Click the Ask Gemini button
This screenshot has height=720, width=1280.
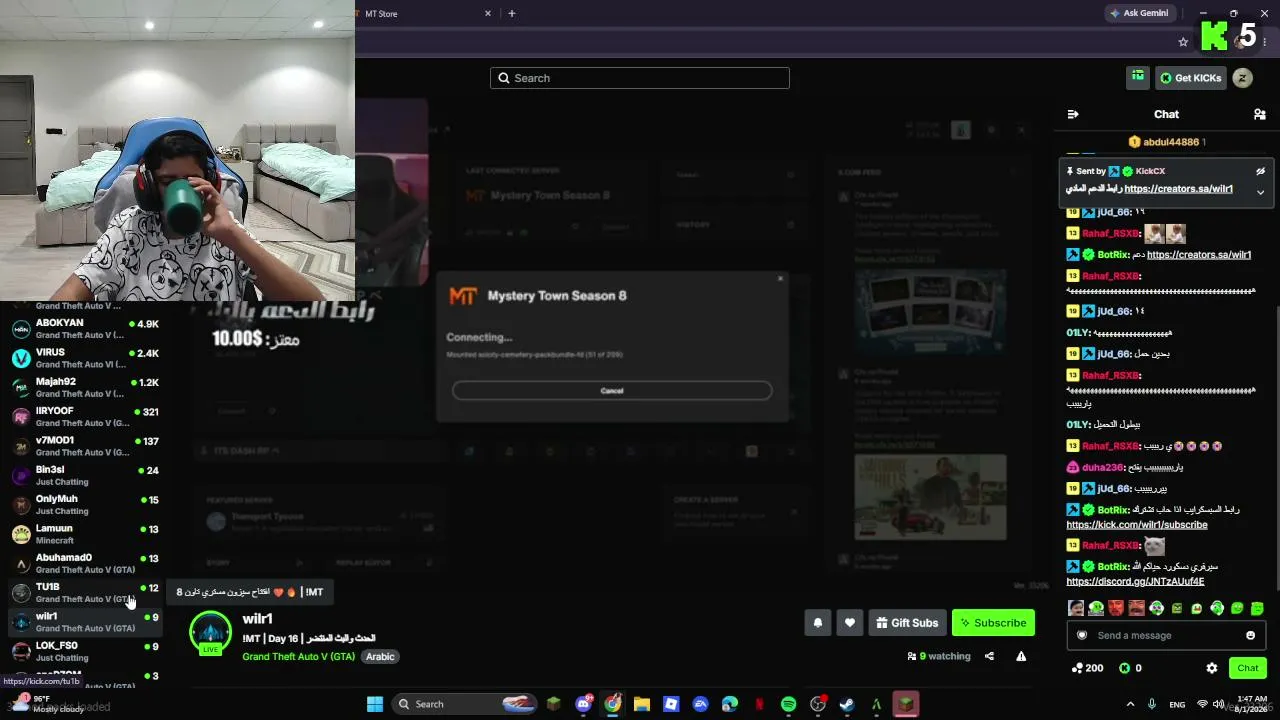click(x=1139, y=13)
